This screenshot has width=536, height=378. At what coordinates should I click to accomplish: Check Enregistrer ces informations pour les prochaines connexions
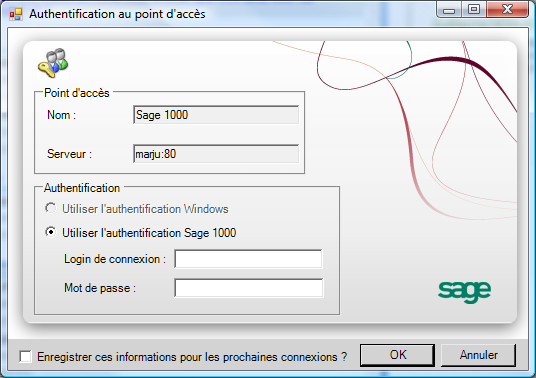26,356
